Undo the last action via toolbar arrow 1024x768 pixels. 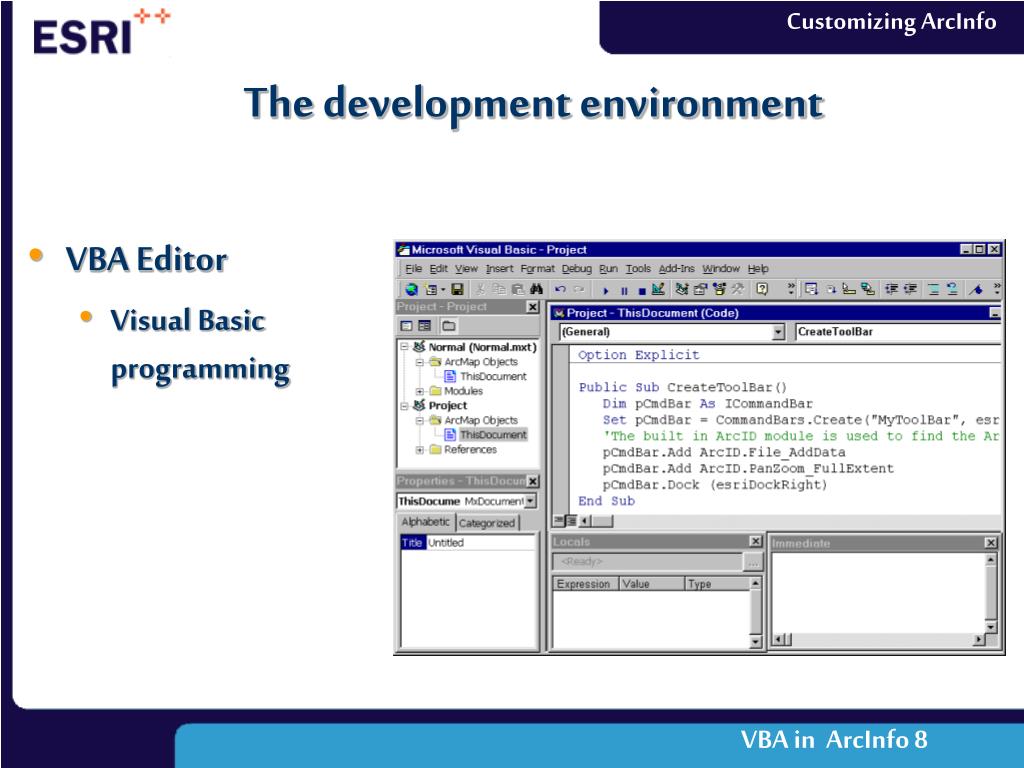560,289
